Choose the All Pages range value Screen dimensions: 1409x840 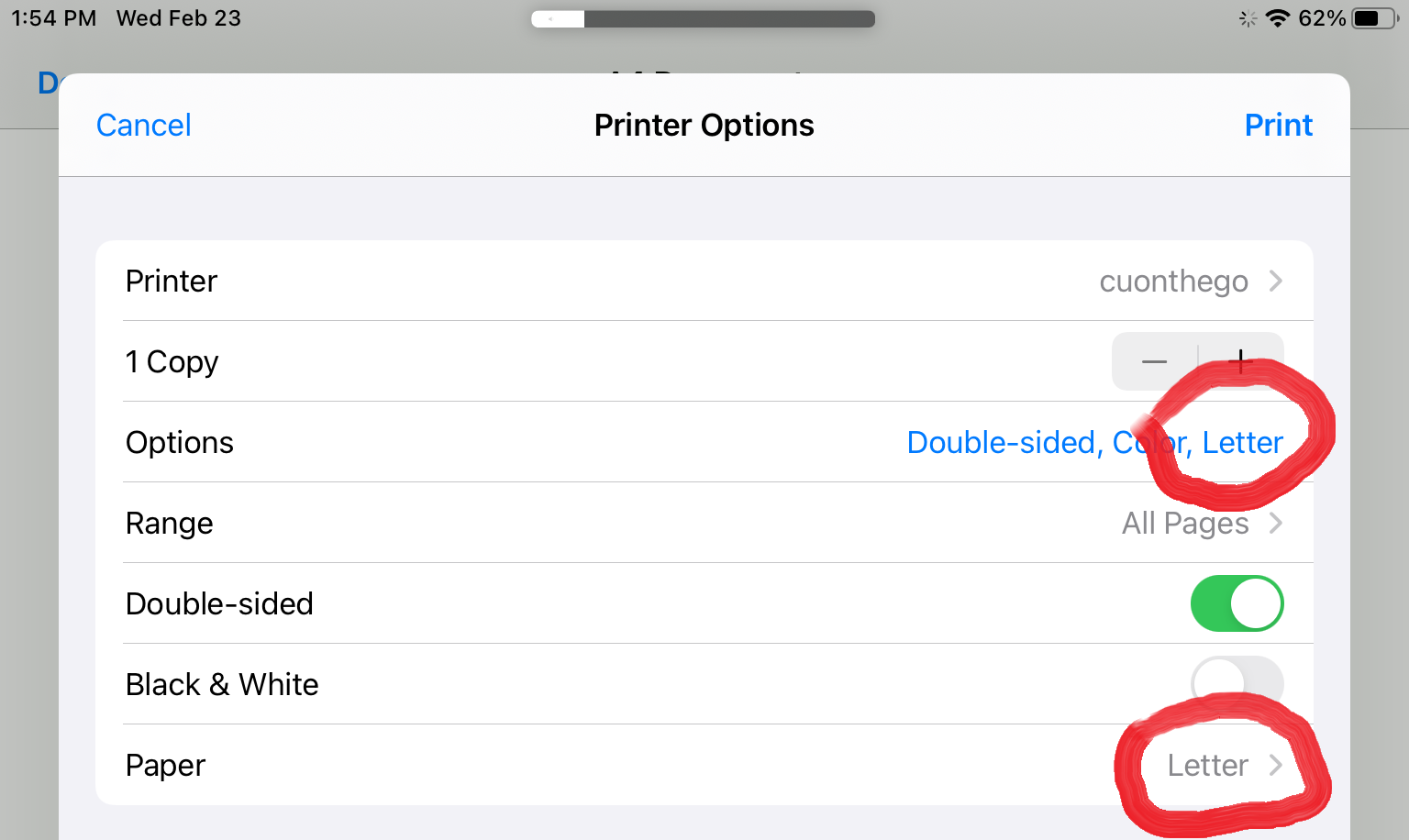(x=1184, y=524)
